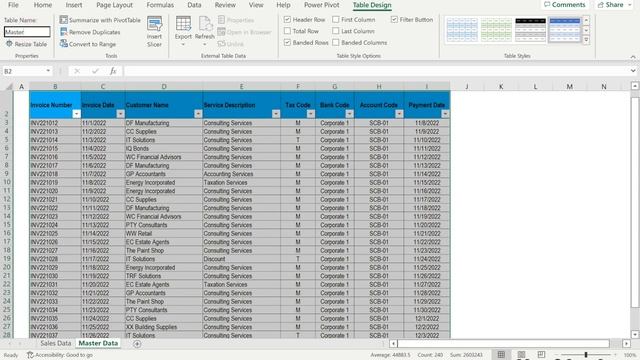This screenshot has height=360, width=640.
Task: Select column K header
Action: click(501, 87)
